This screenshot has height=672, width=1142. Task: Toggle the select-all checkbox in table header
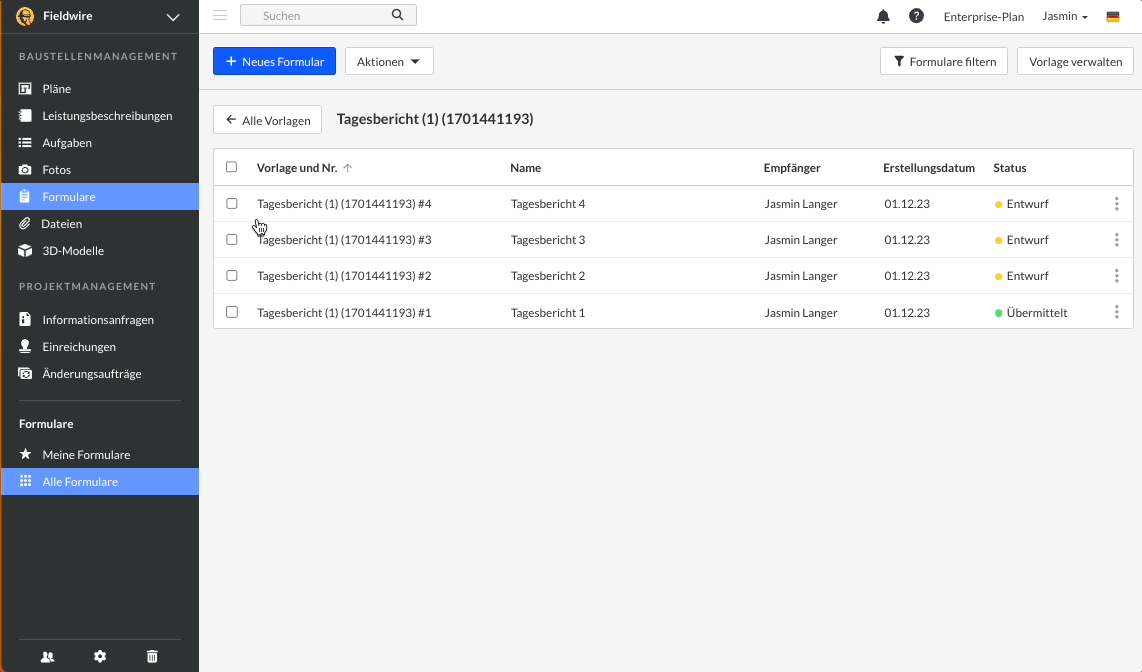232,167
